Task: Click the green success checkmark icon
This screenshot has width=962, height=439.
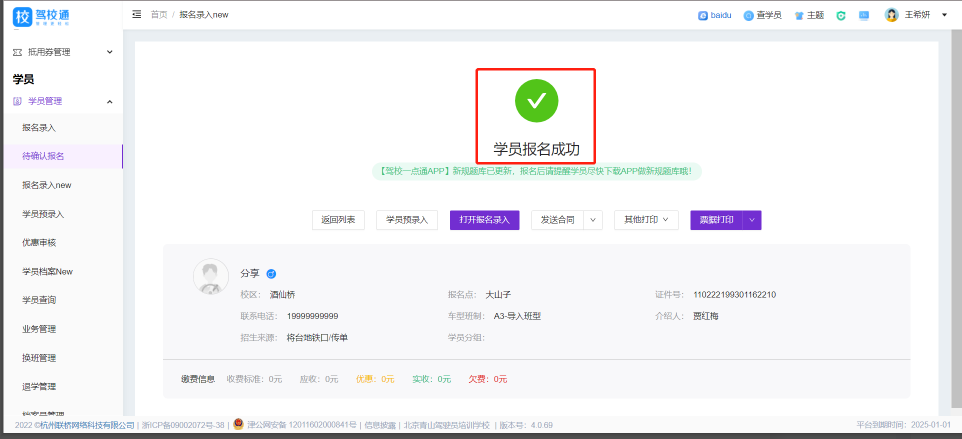Action: tap(537, 100)
